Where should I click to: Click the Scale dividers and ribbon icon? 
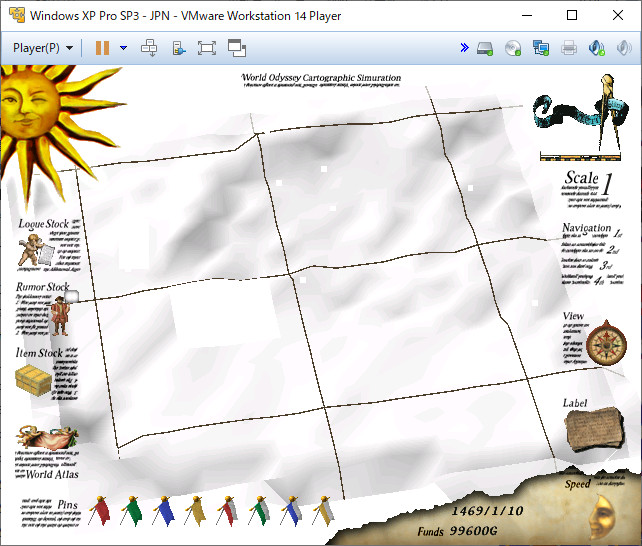coord(581,117)
